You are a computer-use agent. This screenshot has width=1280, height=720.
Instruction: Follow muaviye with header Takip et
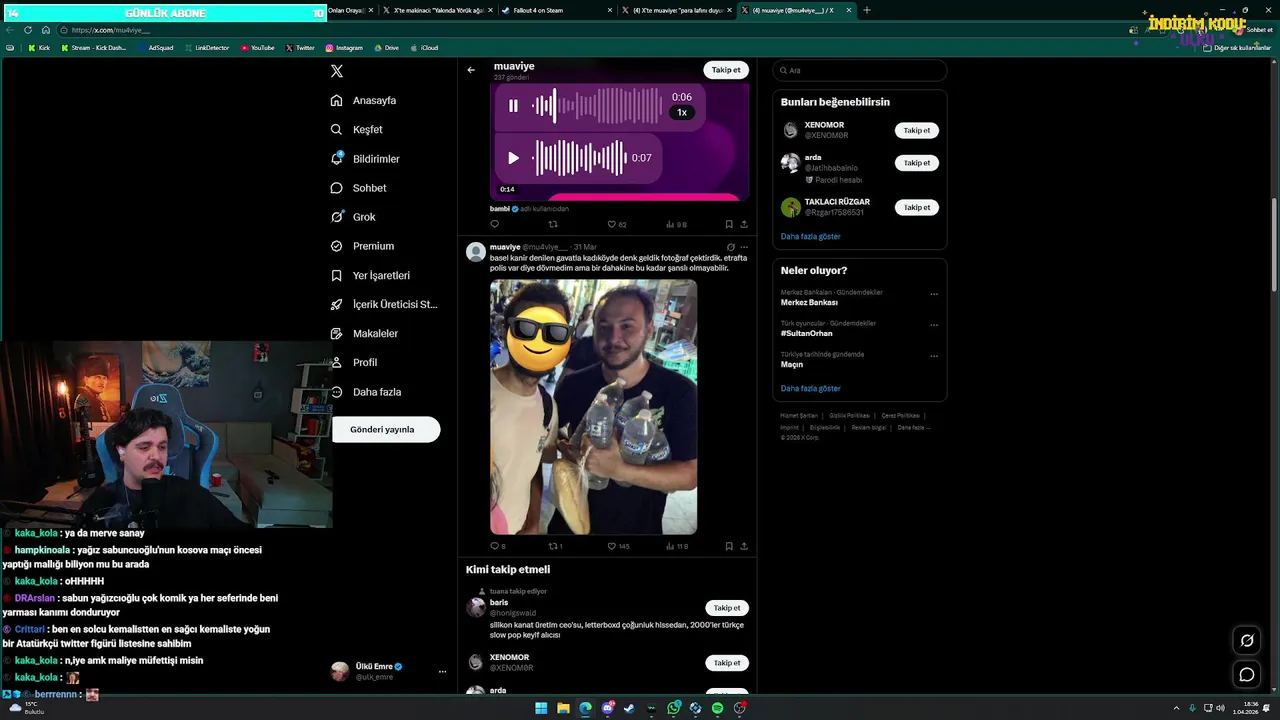[726, 70]
